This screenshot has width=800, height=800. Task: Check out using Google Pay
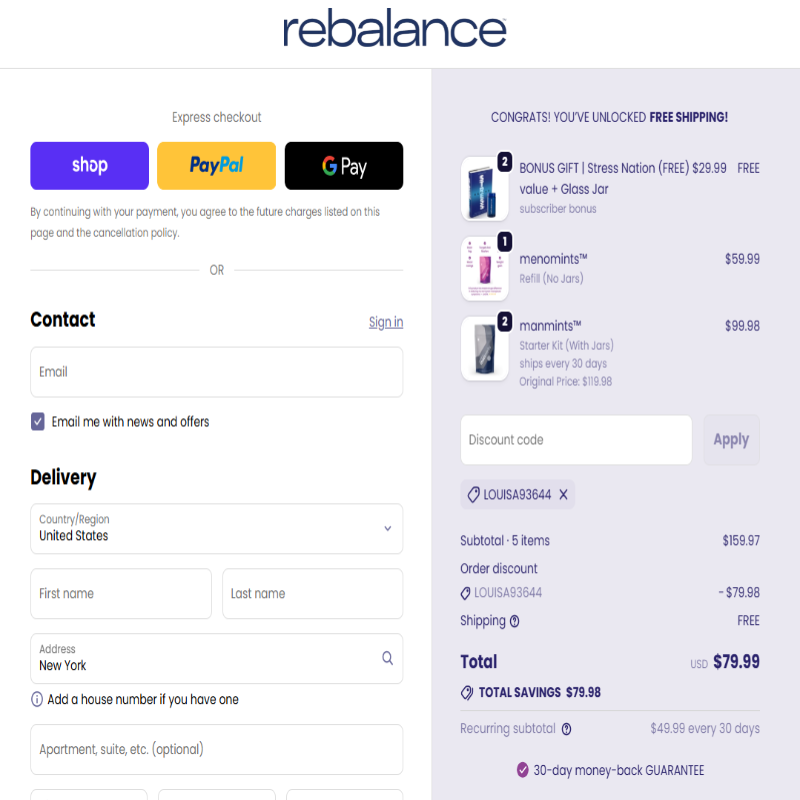click(343, 166)
